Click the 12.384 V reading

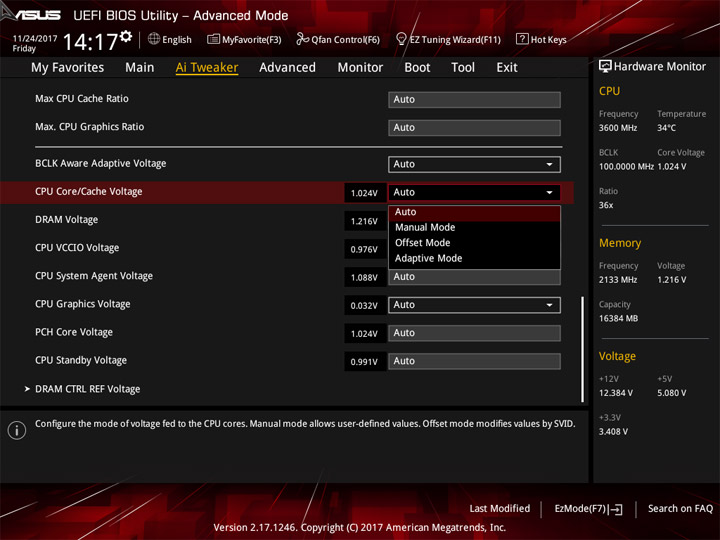tap(616, 393)
